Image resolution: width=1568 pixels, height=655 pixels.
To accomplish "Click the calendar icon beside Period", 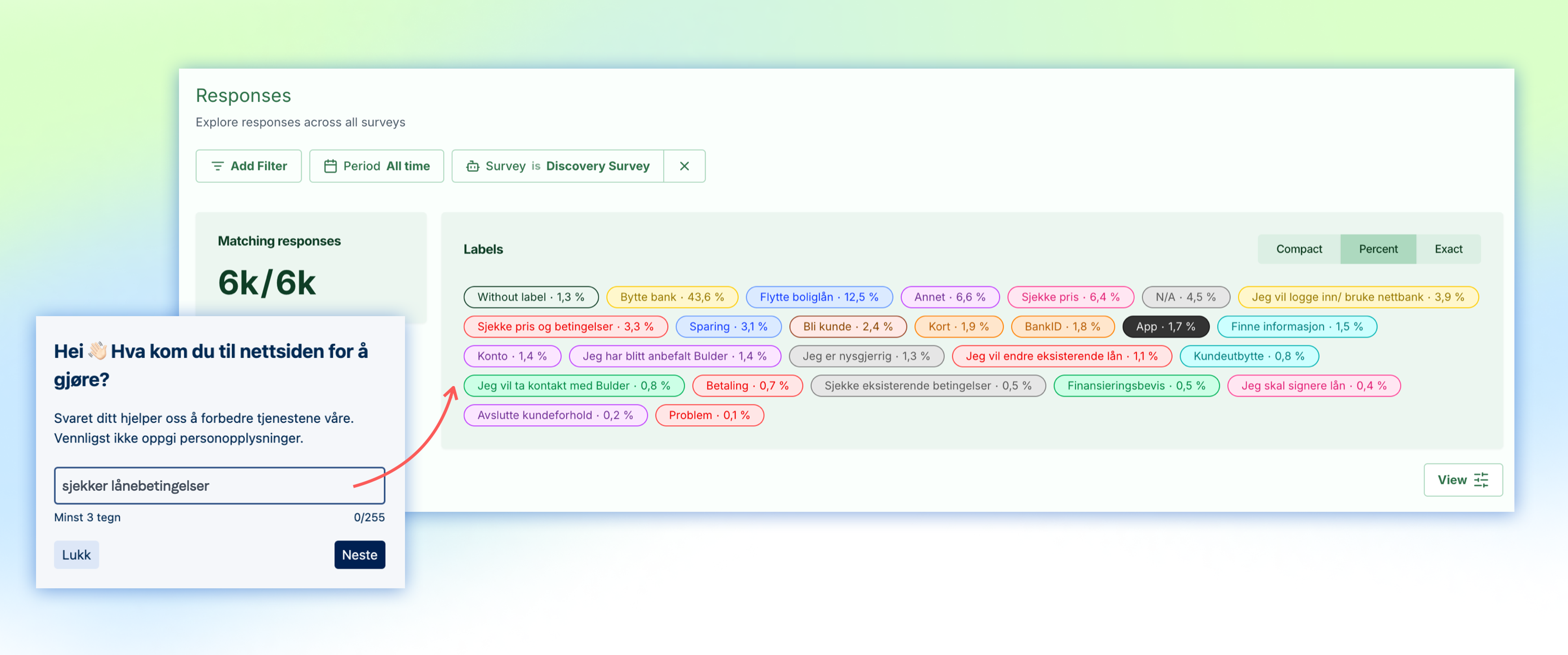I will tap(330, 166).
